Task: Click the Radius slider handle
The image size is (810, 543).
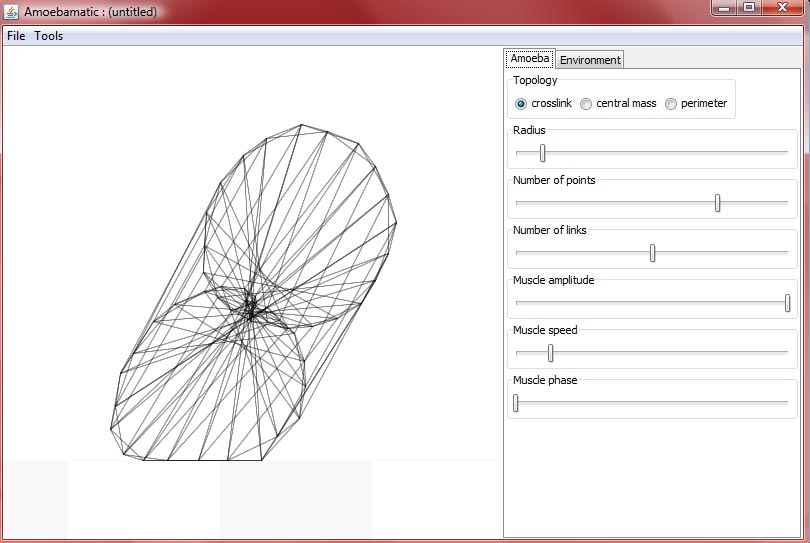Action: tap(542, 153)
